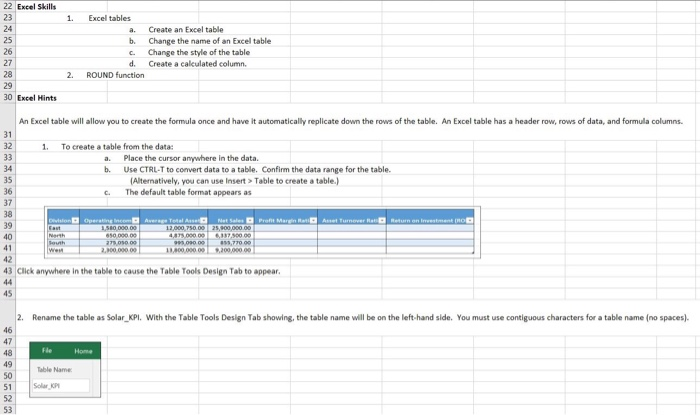Viewport: 700px width, 415px height.
Task: Select the row 22 header
Action: 8,7
